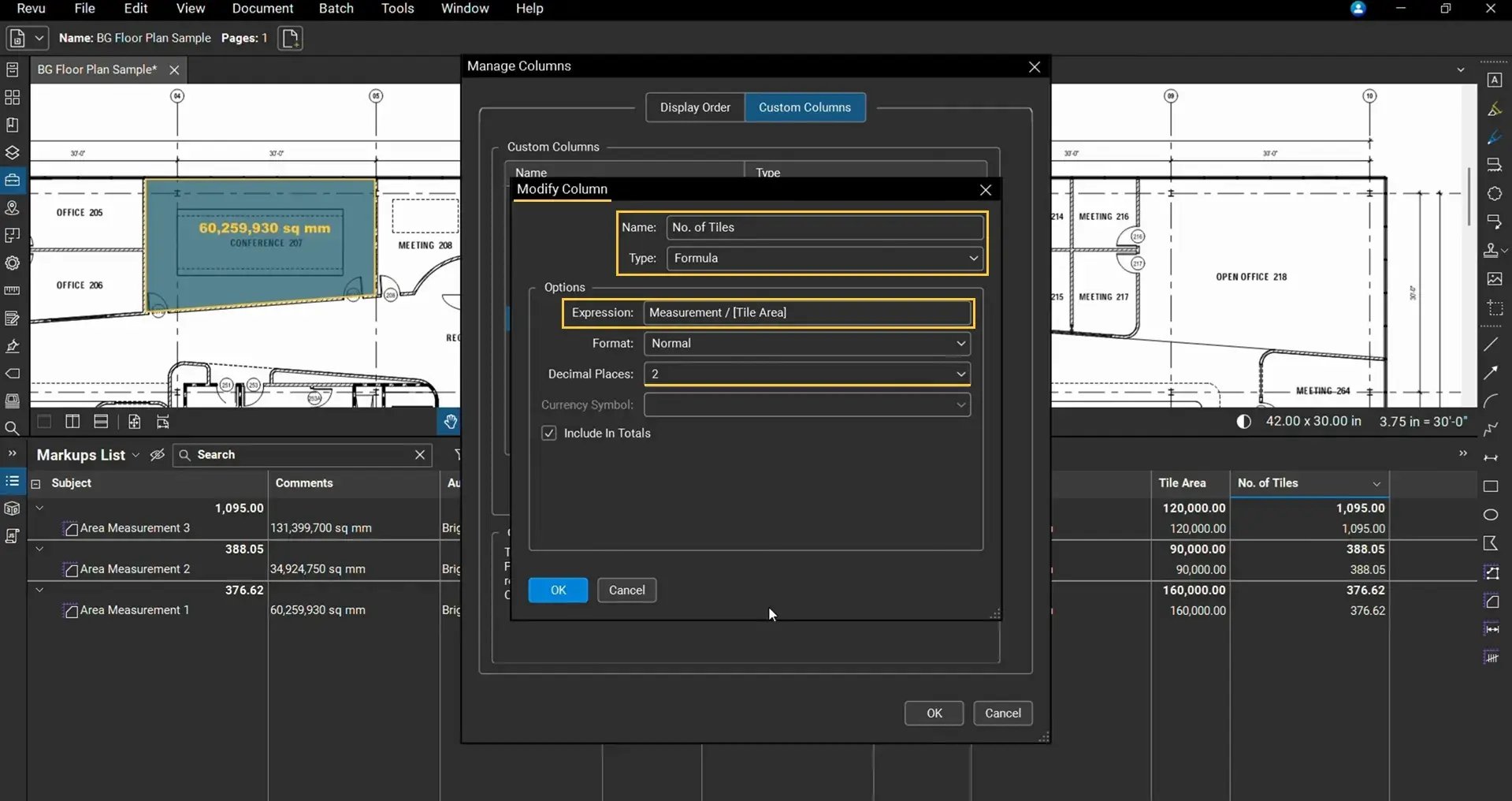Image resolution: width=1512 pixels, height=801 pixels.
Task: Open the Thumbnails panel icon in left sidebar
Action: [13, 98]
